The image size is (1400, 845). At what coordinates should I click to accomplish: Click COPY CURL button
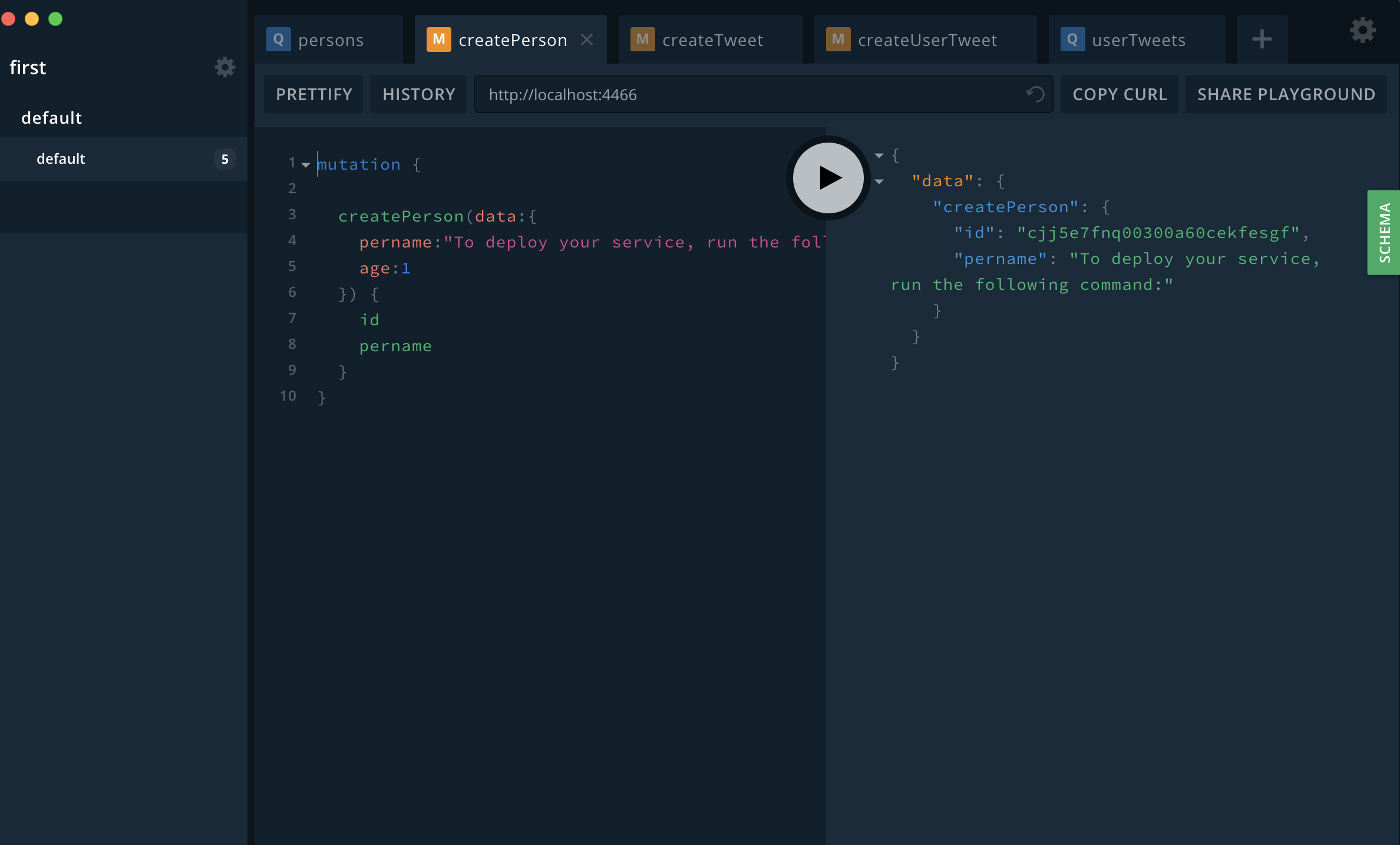1119,94
